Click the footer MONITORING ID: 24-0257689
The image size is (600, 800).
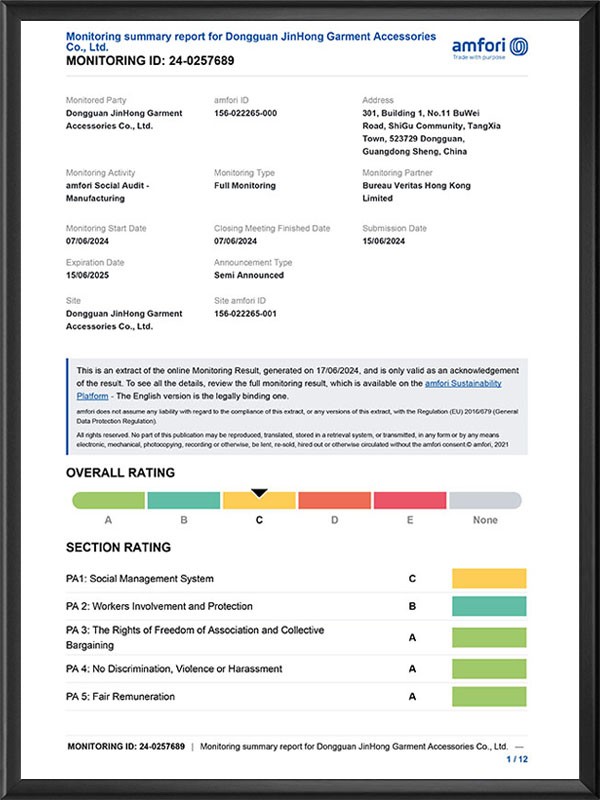(x=126, y=746)
